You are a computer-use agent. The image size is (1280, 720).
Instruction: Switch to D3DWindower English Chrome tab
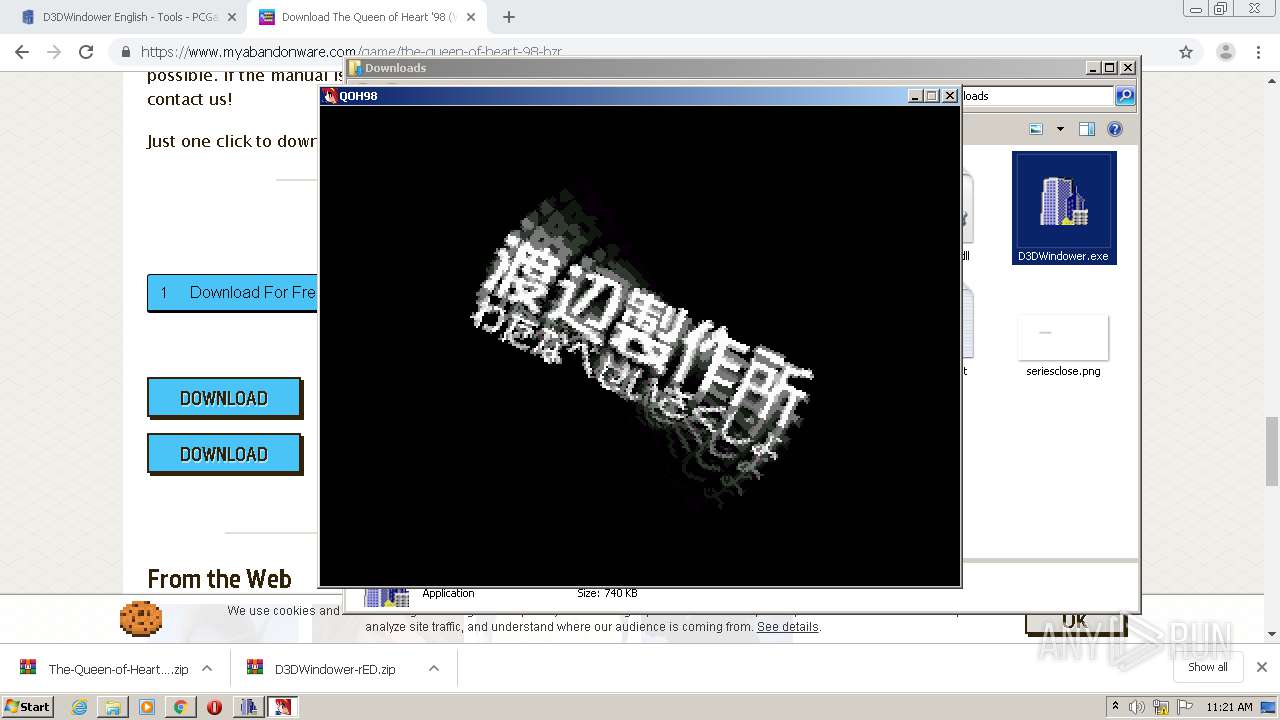[130, 17]
